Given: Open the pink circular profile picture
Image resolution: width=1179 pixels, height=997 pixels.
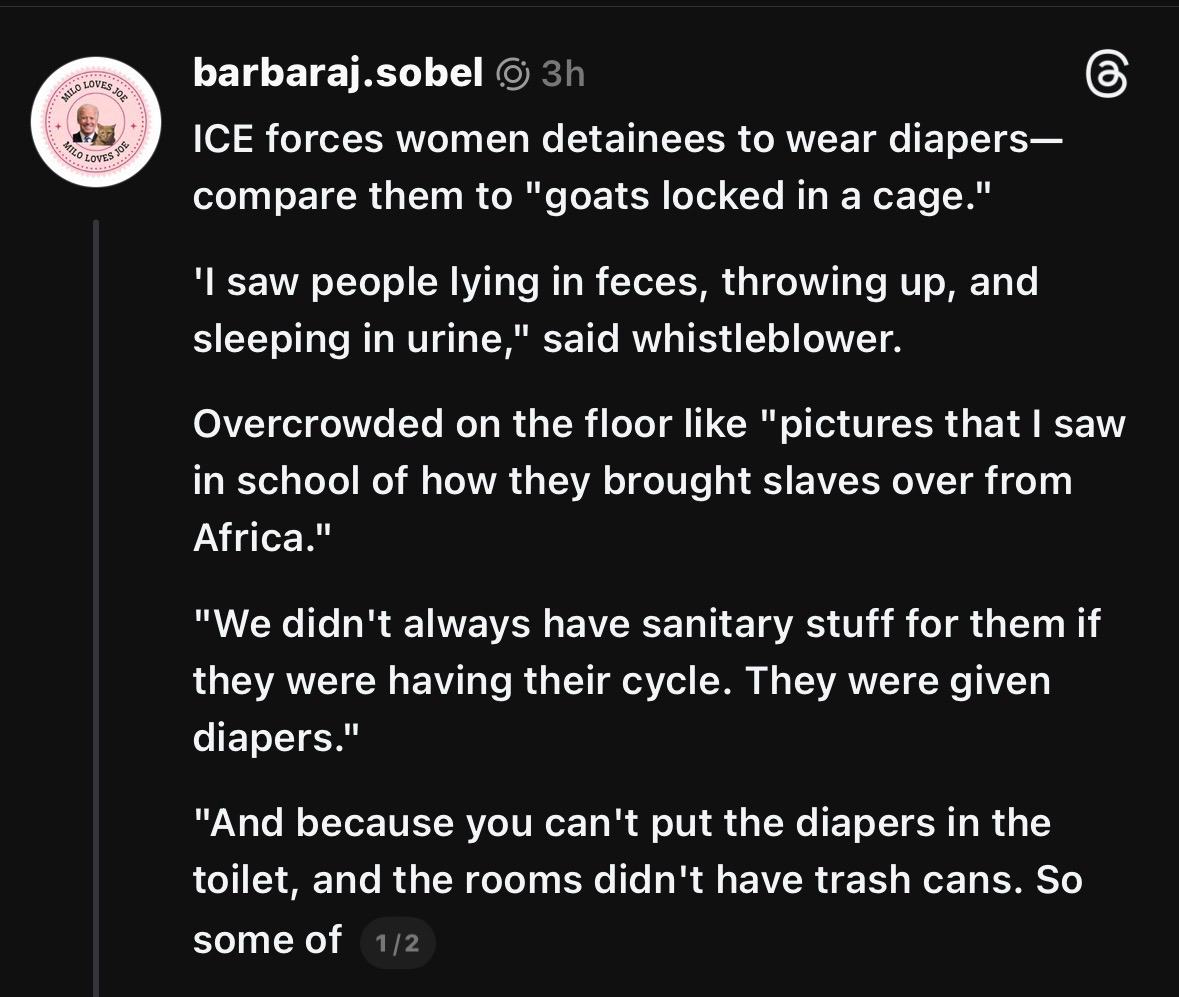Looking at the screenshot, I should click(x=96, y=122).
